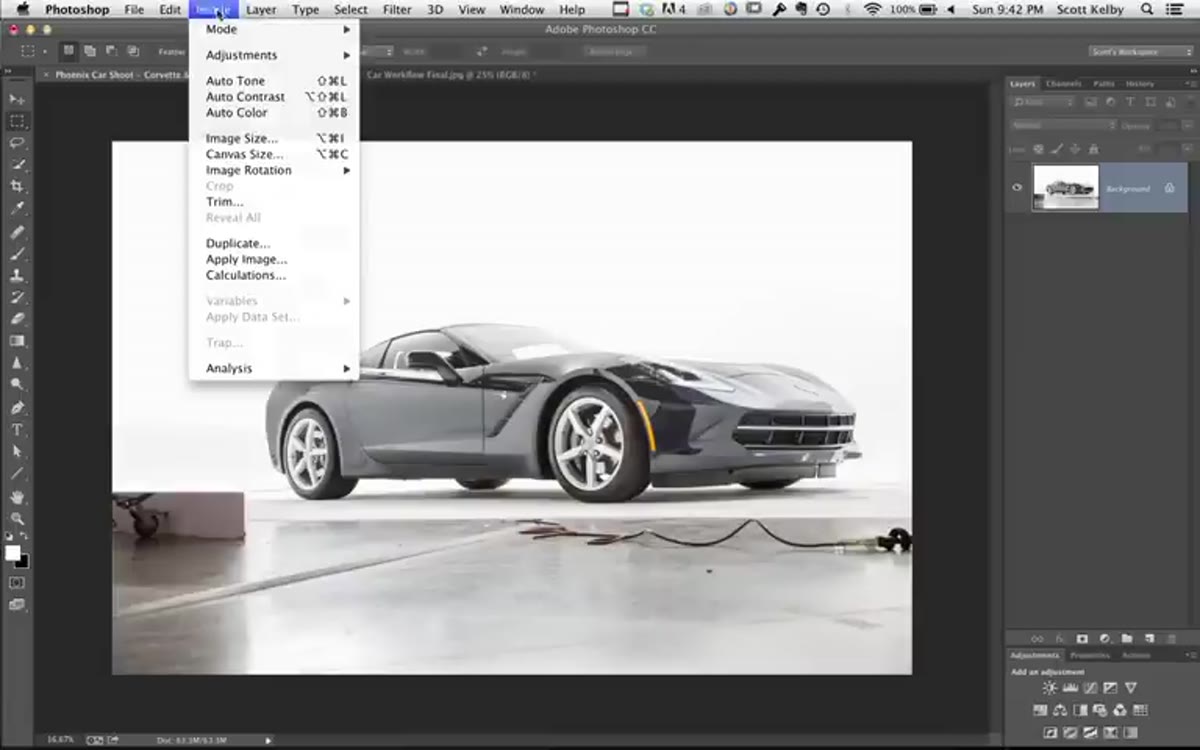Select the Eyedropper tool
The height and width of the screenshot is (750, 1200).
(17, 209)
